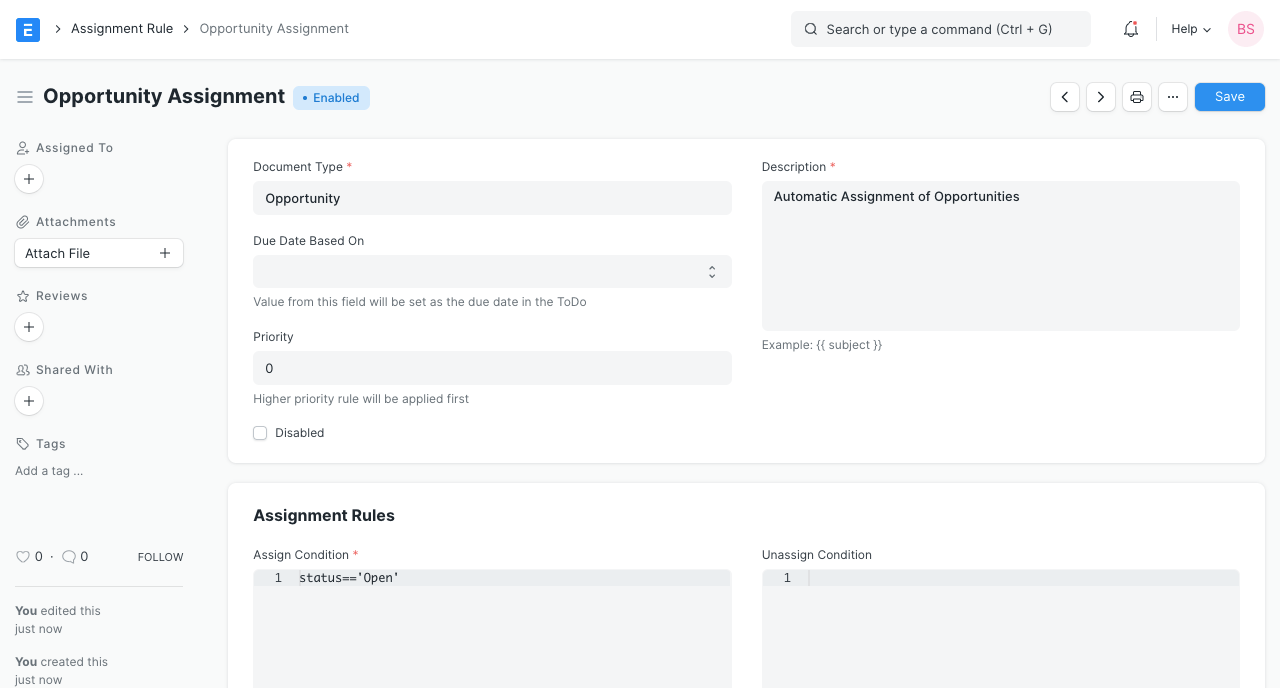1280x688 pixels.
Task: Open the BS user avatar menu
Action: tap(1245, 29)
